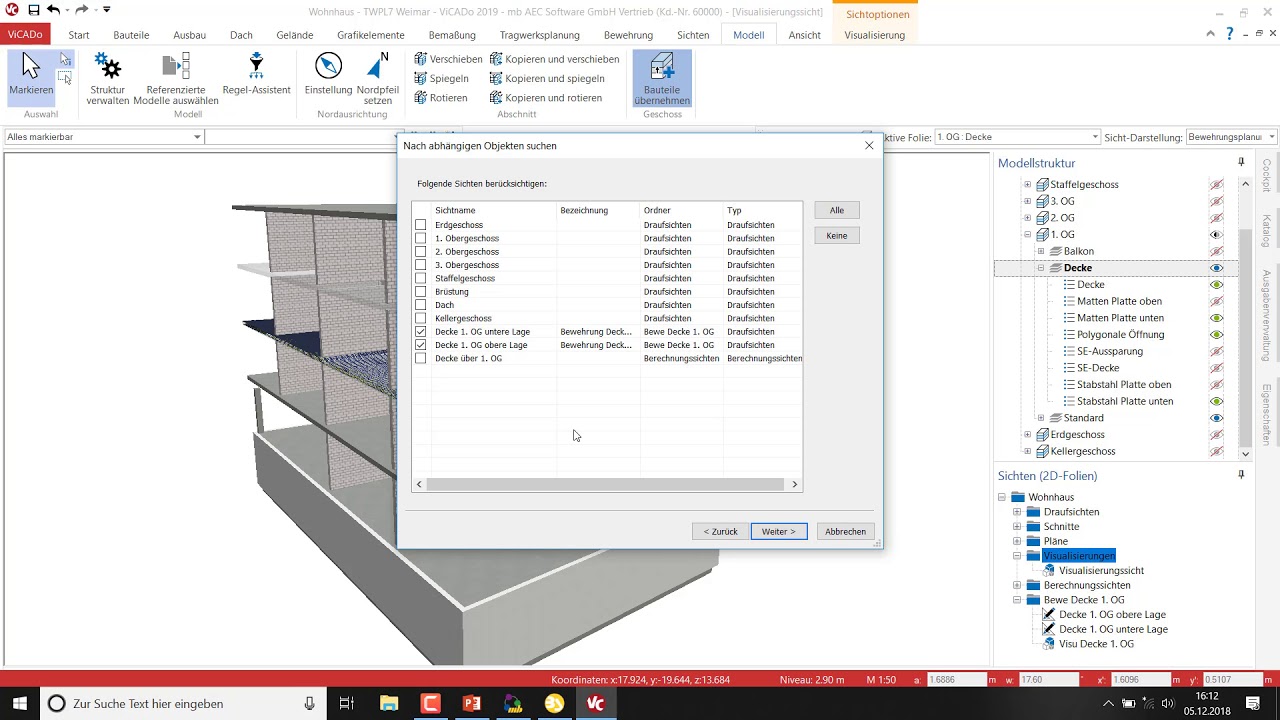1280x720 pixels.
Task: Open PowerPoint from the taskbar
Action: coord(472,704)
